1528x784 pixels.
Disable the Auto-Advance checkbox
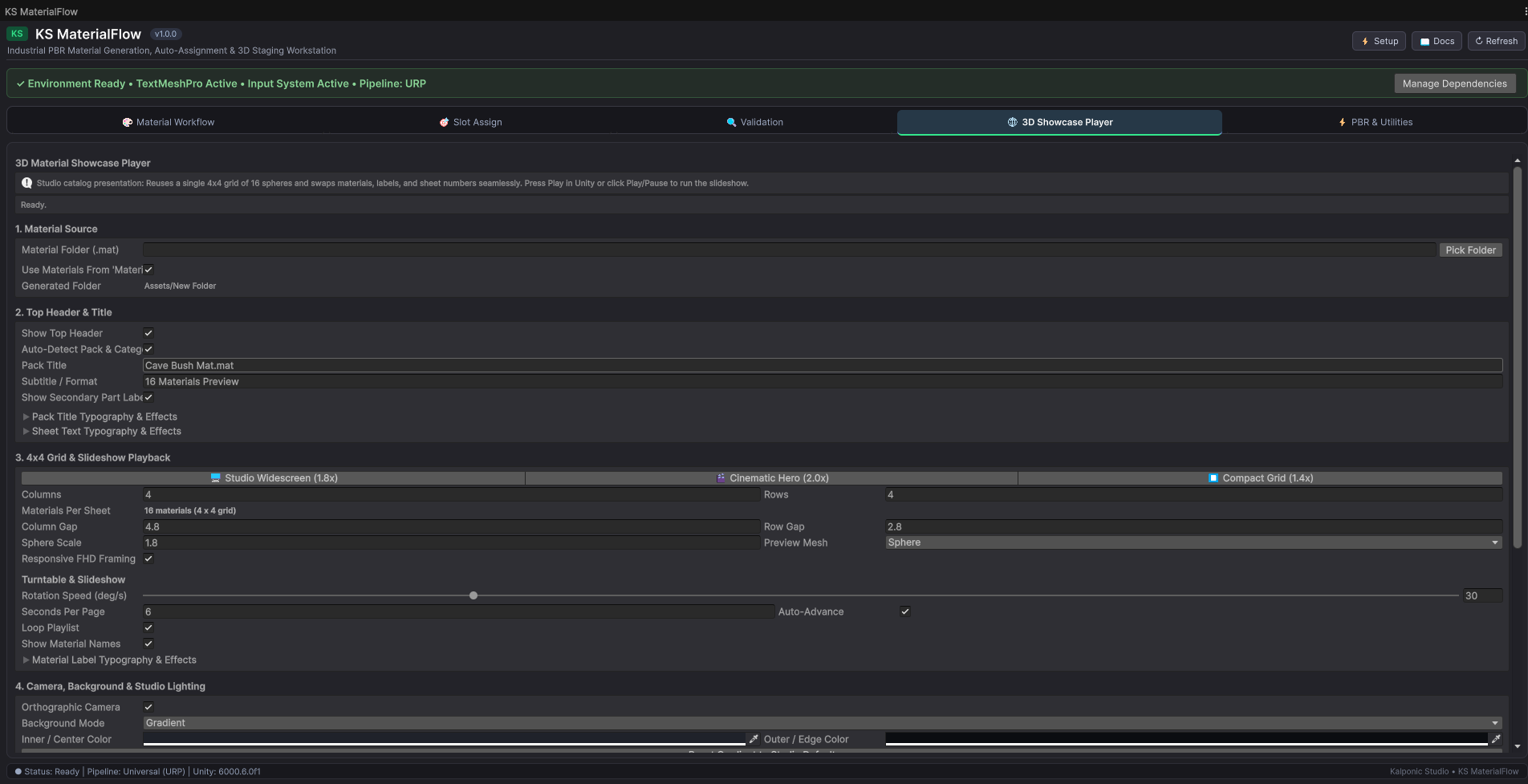905,611
